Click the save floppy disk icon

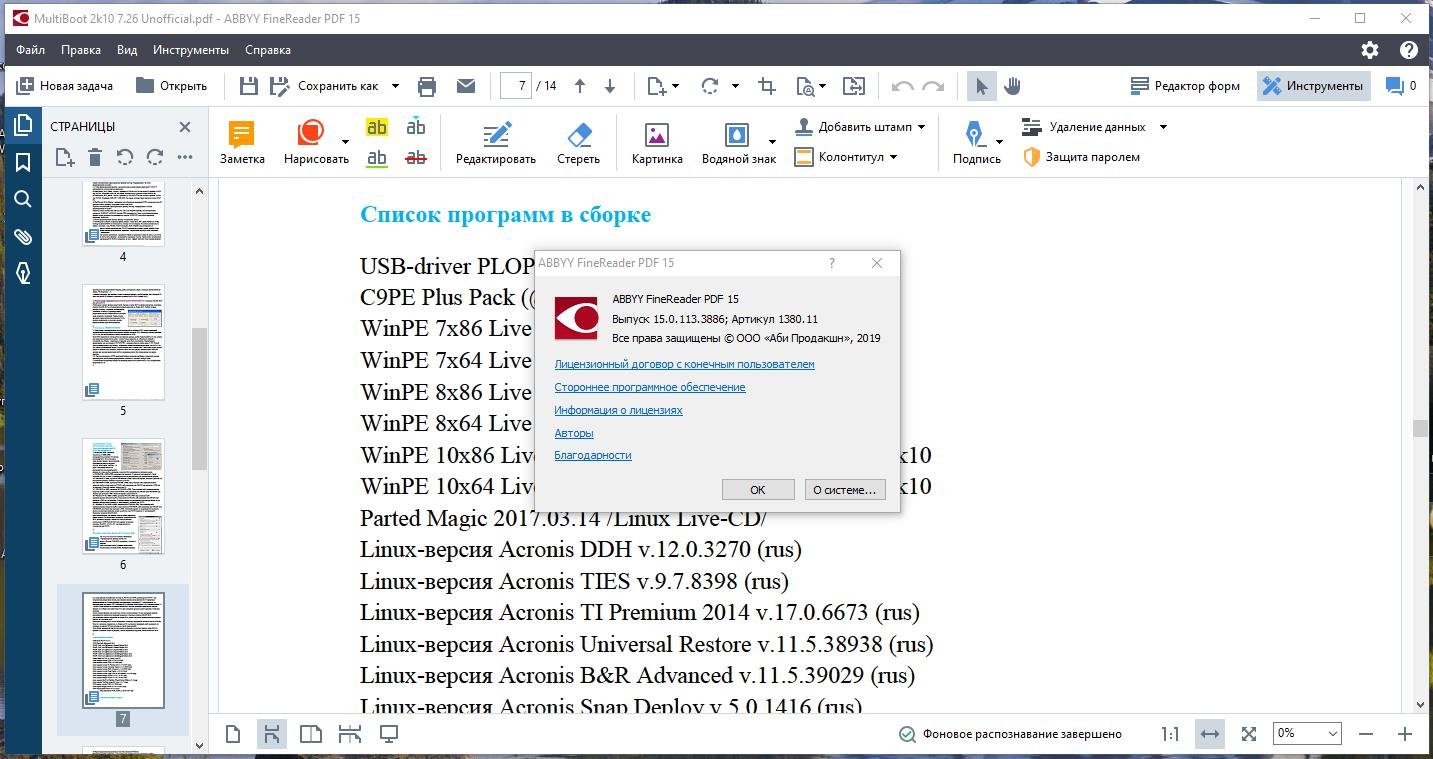pos(249,86)
